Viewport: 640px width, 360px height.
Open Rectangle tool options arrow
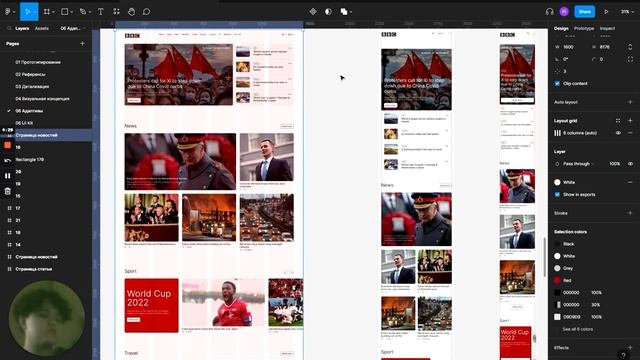pos(71,12)
